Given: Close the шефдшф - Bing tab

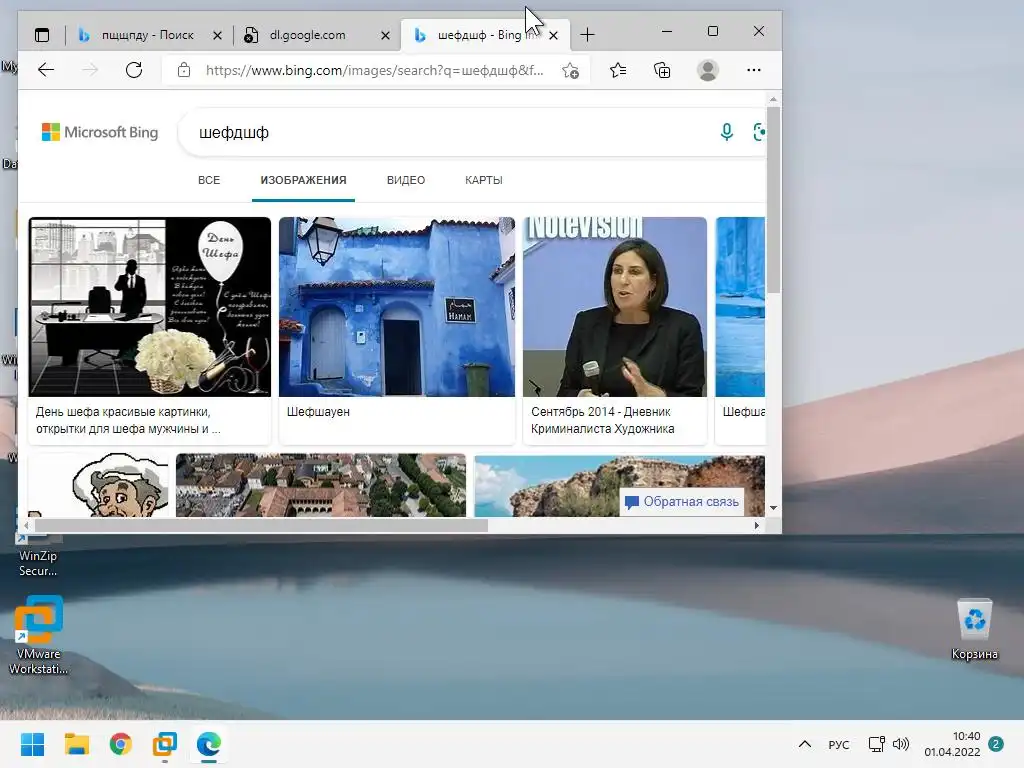Looking at the screenshot, I should click(x=554, y=35).
